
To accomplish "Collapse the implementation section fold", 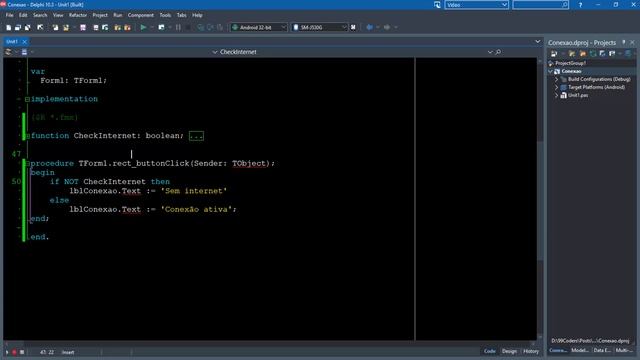I will coord(27,99).
